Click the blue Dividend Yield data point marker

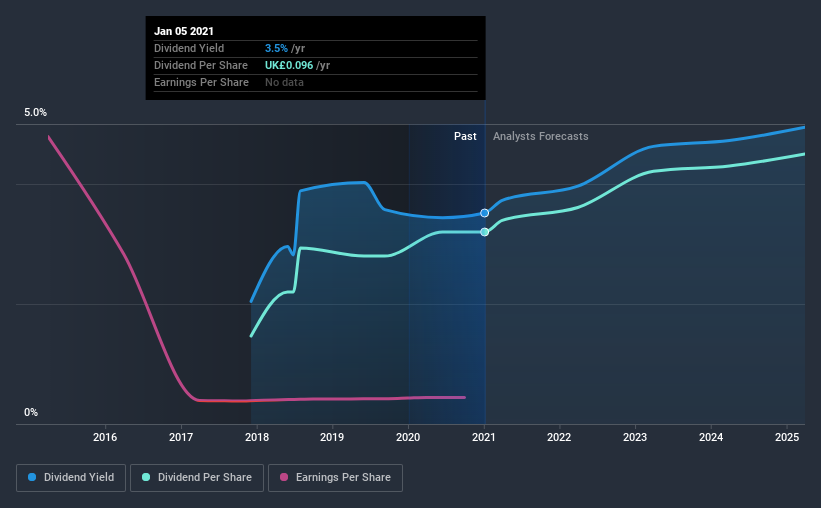click(x=484, y=213)
